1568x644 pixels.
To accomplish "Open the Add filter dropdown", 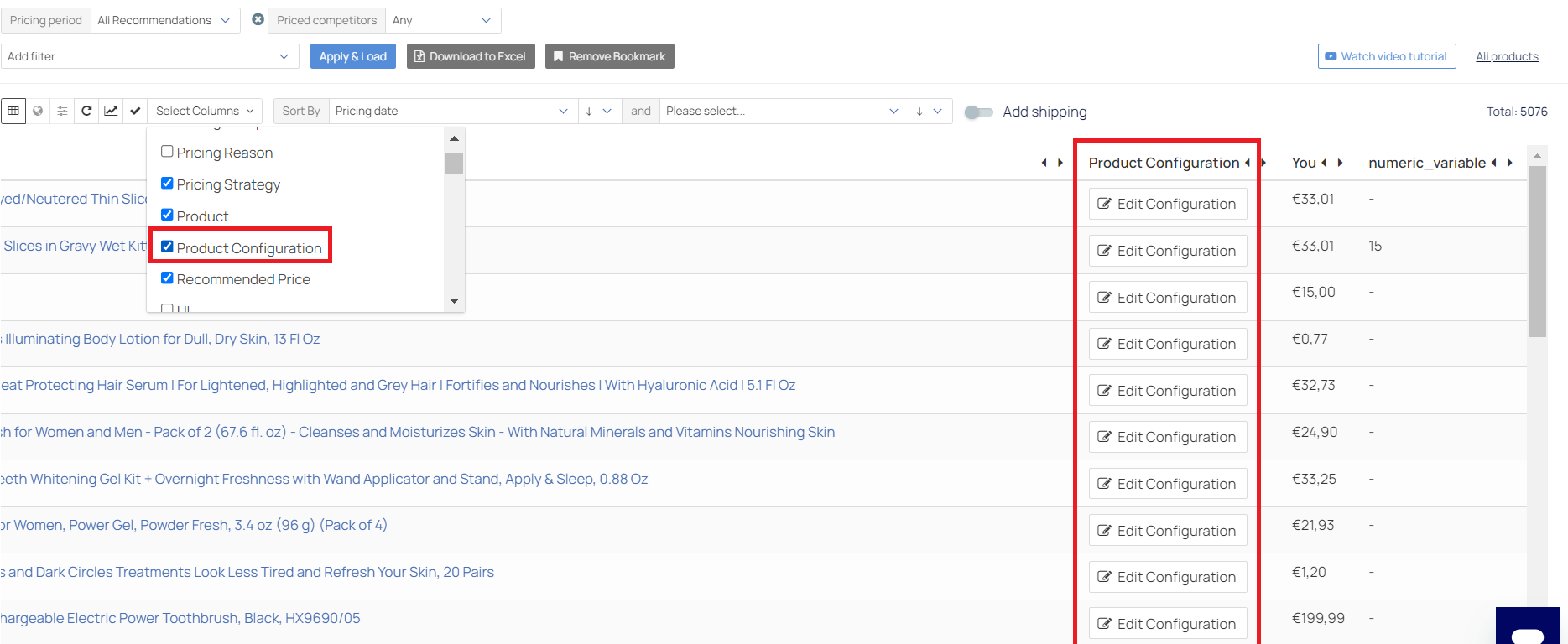I will tap(149, 56).
